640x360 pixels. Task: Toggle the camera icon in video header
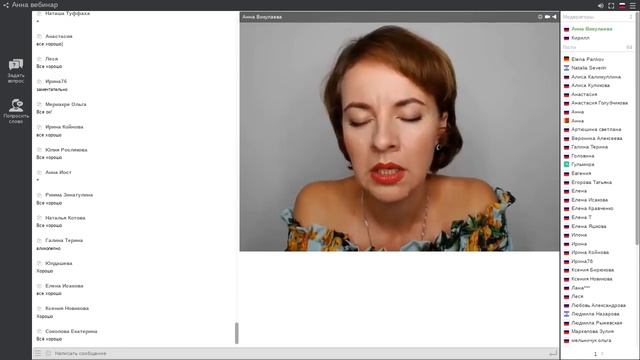point(547,17)
